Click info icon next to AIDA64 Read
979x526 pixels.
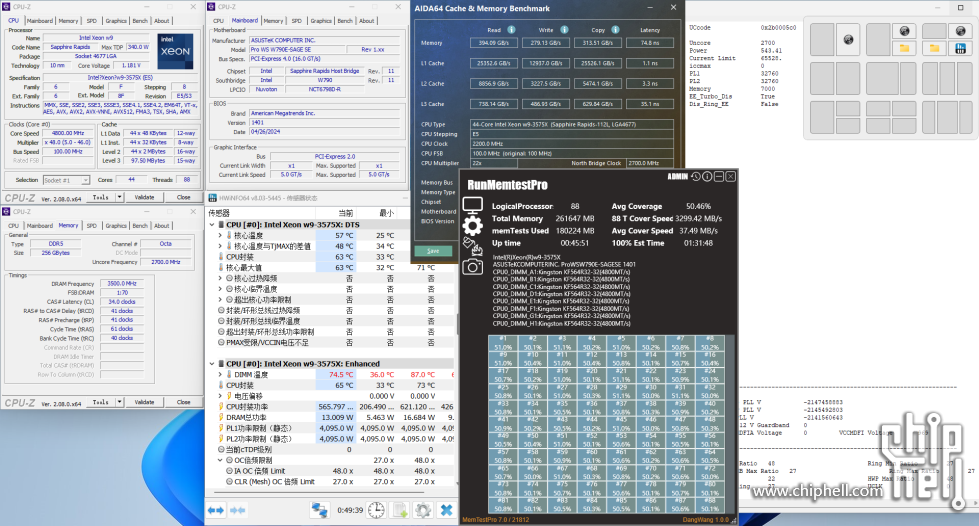(x=511, y=29)
